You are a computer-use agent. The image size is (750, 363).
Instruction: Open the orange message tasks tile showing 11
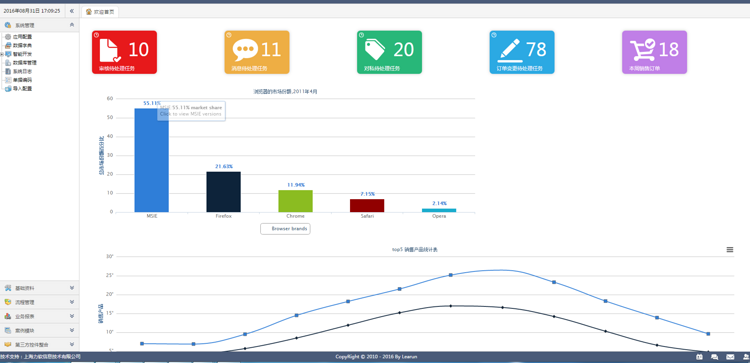(257, 52)
